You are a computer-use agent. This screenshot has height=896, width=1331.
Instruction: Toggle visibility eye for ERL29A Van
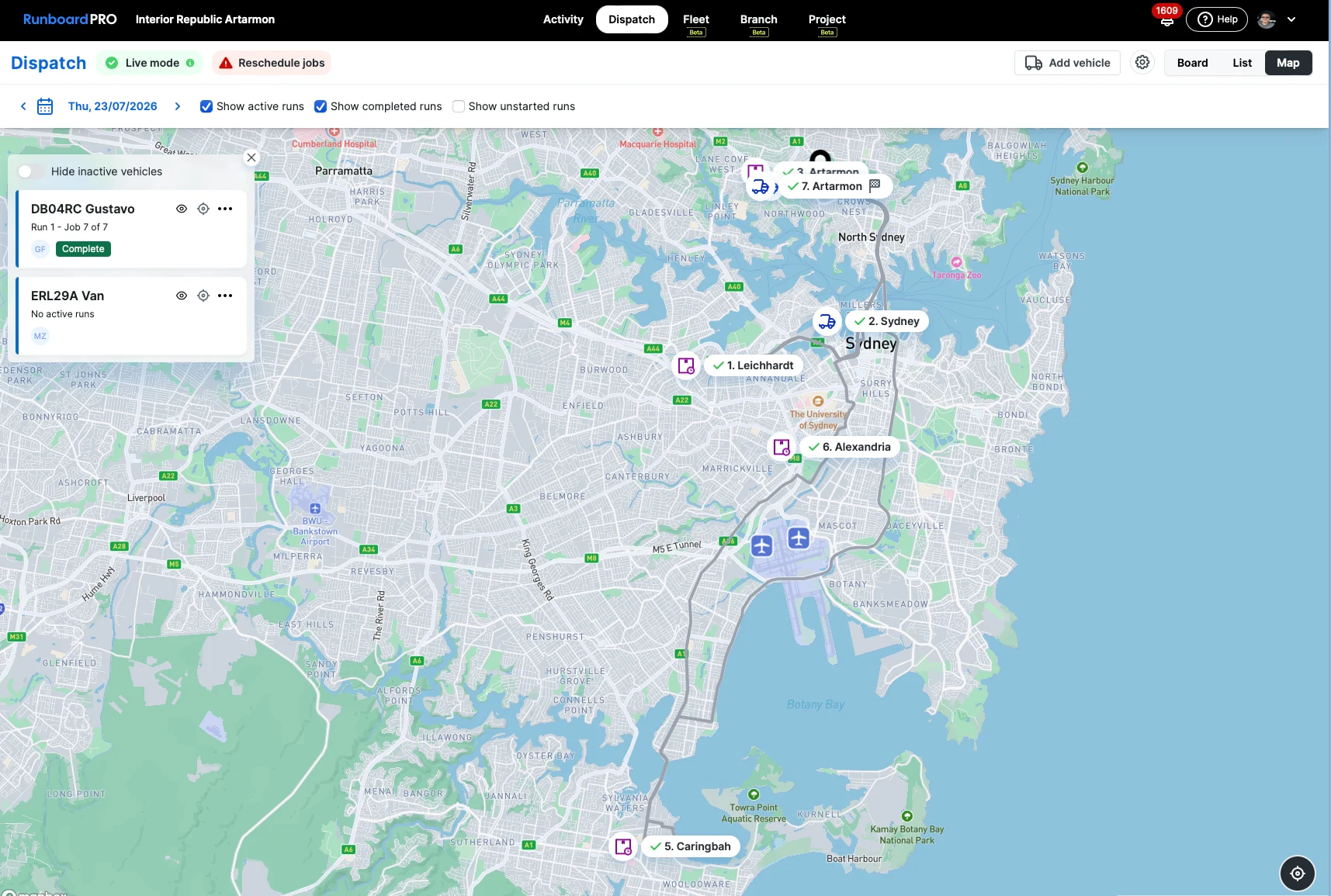(x=182, y=296)
